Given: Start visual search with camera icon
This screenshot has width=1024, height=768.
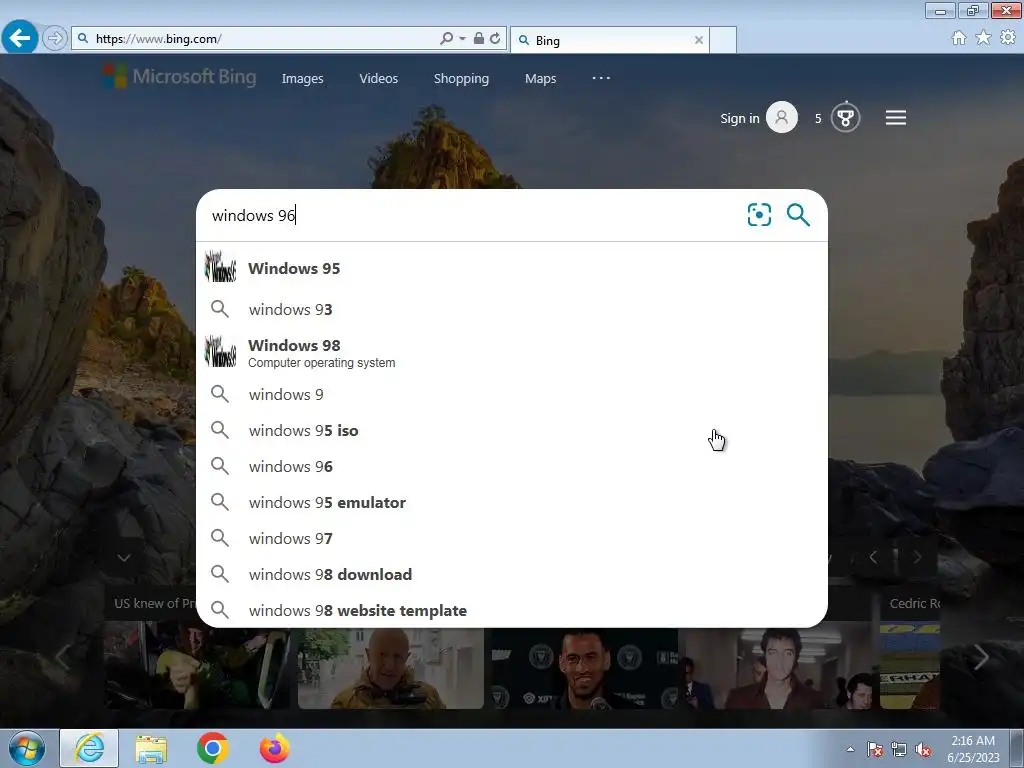Looking at the screenshot, I should (759, 215).
